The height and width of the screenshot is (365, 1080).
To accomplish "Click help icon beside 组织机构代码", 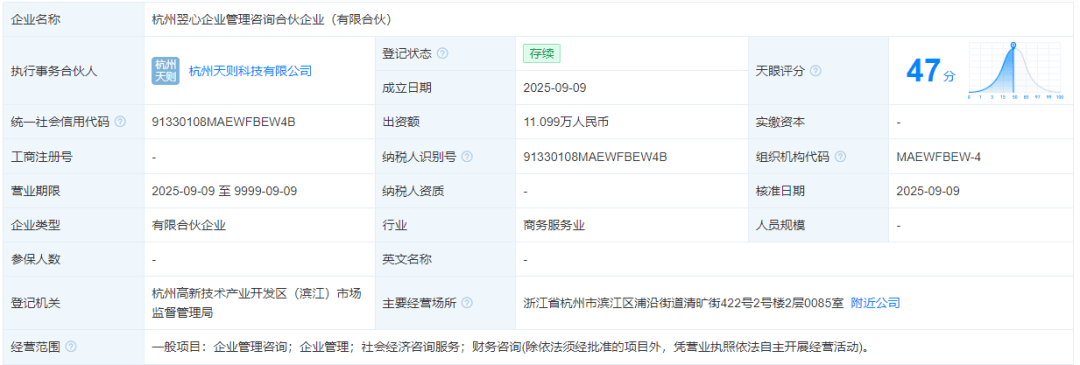I will (840, 156).
